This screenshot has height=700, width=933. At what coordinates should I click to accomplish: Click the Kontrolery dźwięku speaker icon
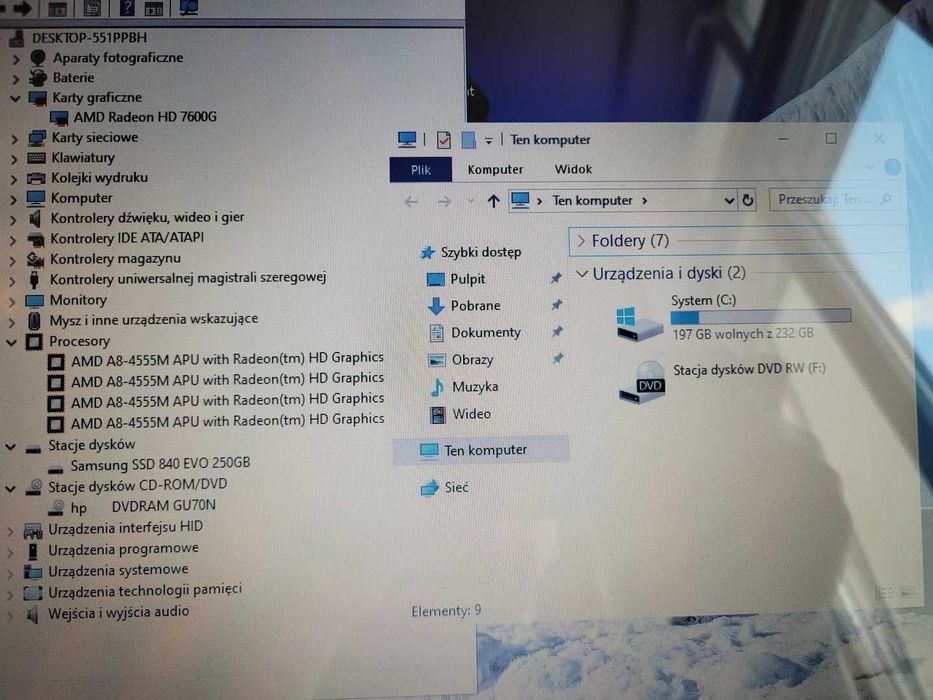35,218
